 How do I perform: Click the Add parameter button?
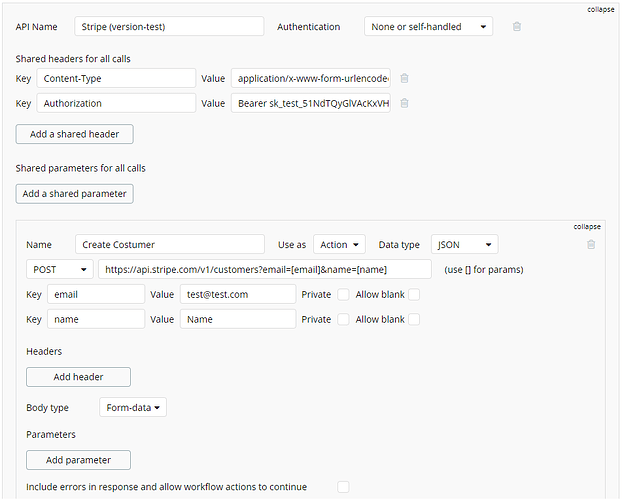(x=78, y=460)
